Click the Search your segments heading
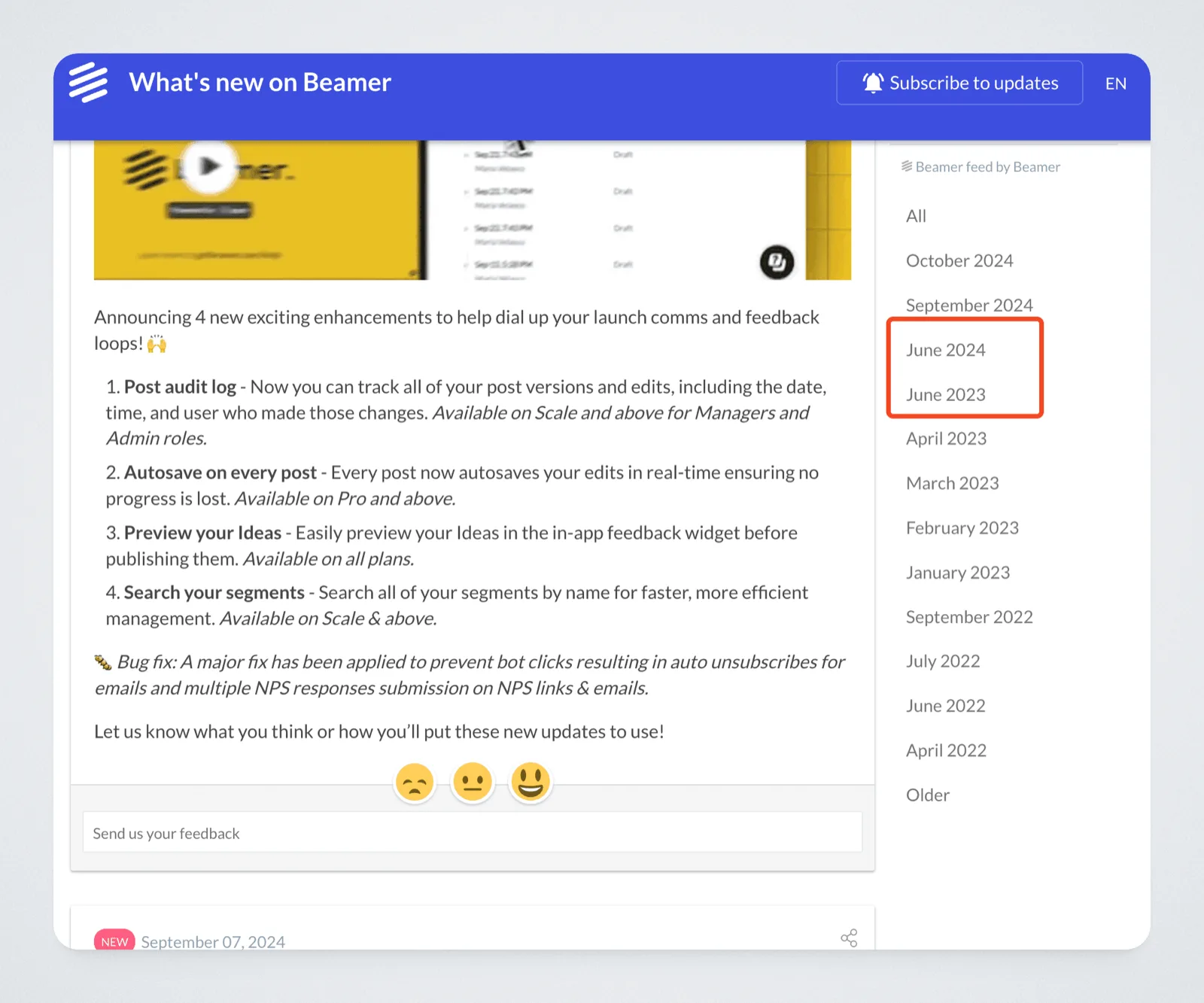1204x1003 pixels. 214,593
